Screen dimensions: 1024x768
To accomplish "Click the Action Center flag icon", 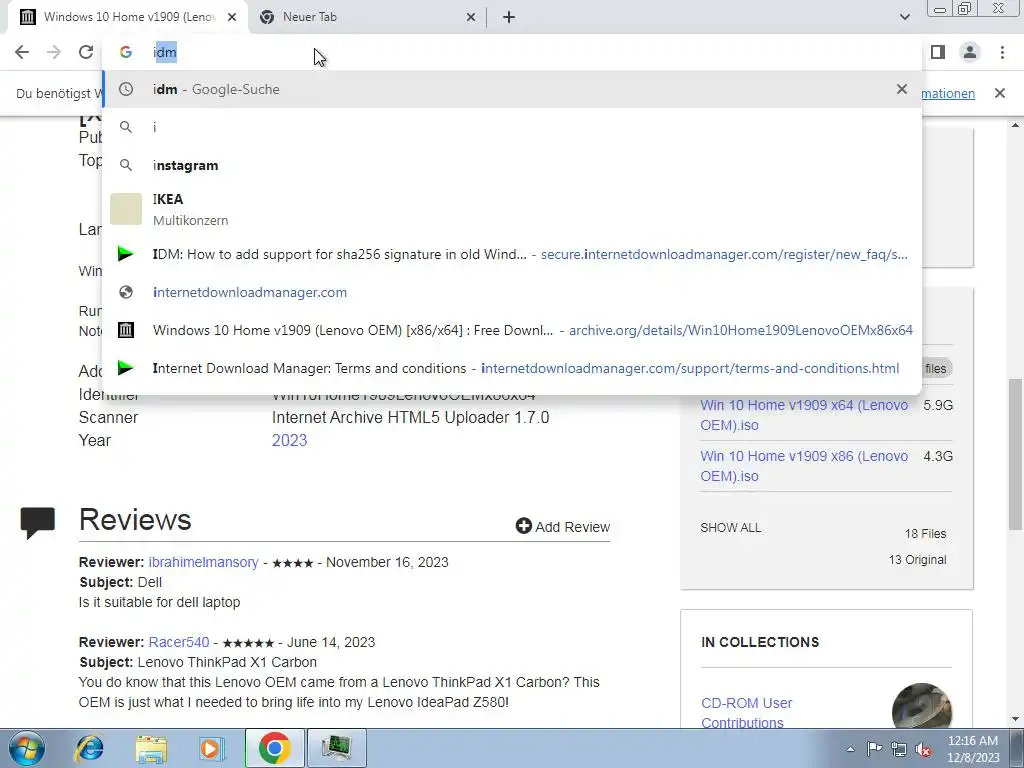I will pyautogui.click(x=874, y=749).
